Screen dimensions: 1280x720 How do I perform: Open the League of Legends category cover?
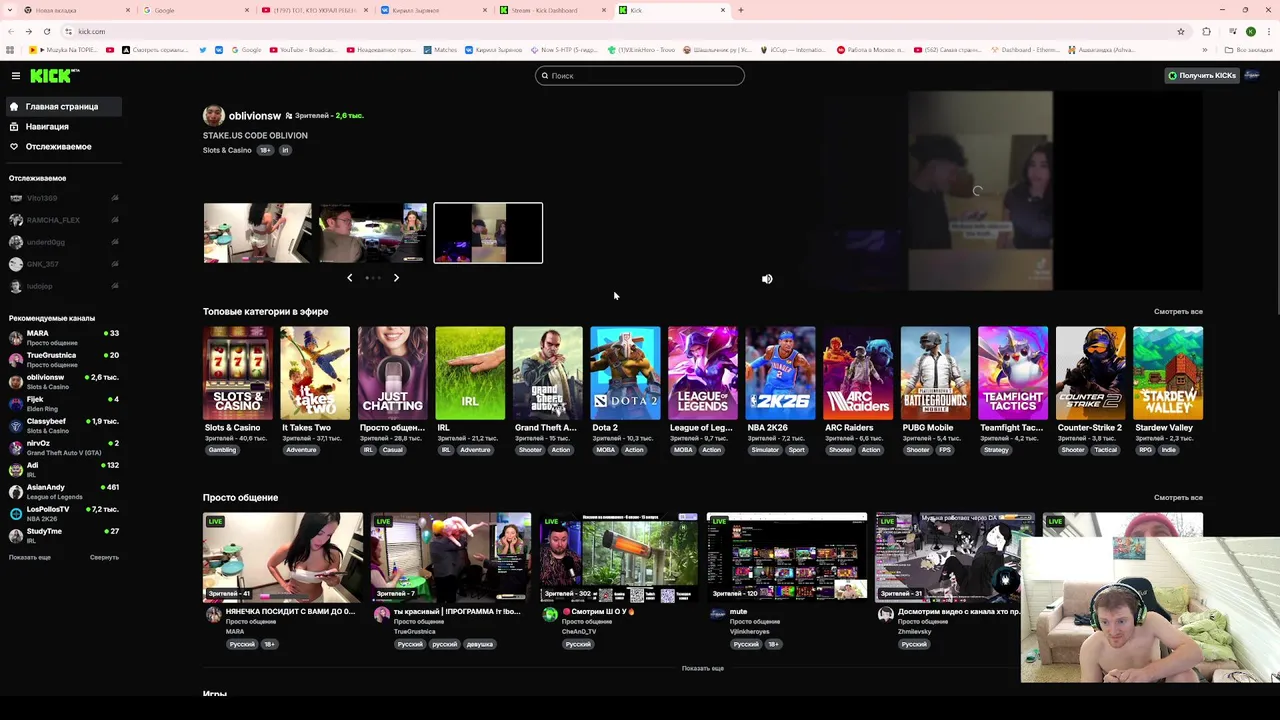point(703,373)
